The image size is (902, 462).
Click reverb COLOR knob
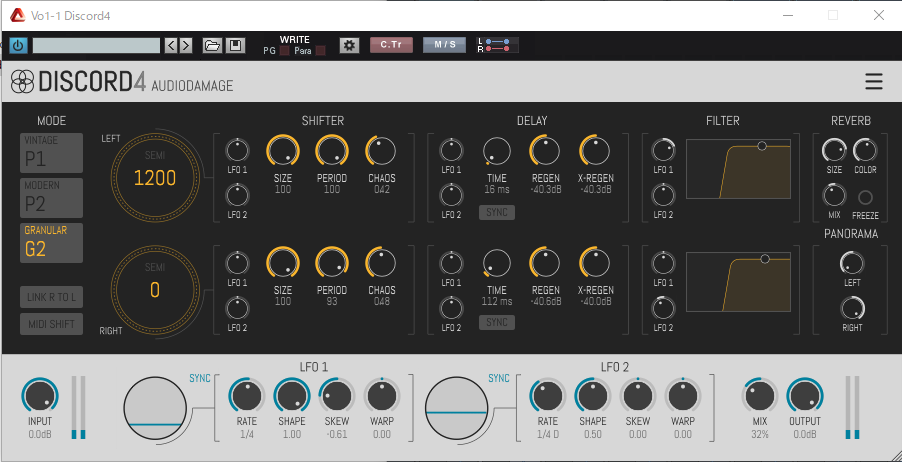point(865,150)
